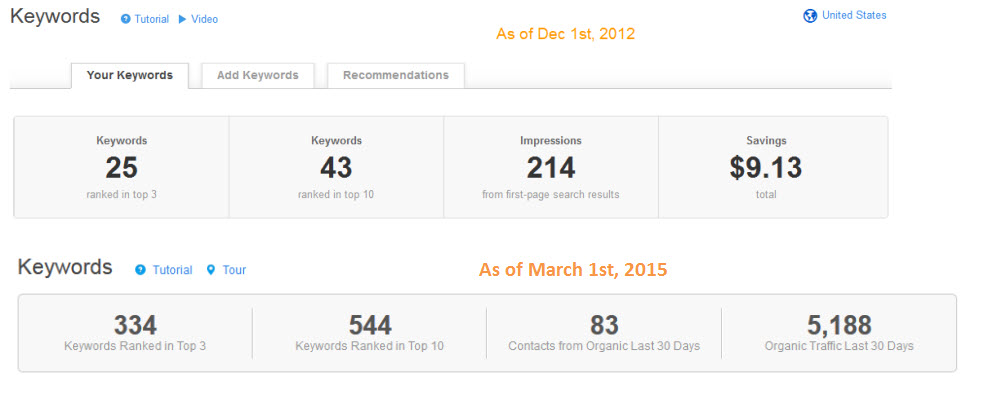Click the 334 Keywords Ranked in Top 3 stat
The height and width of the screenshot is (418, 996).
coord(135,333)
